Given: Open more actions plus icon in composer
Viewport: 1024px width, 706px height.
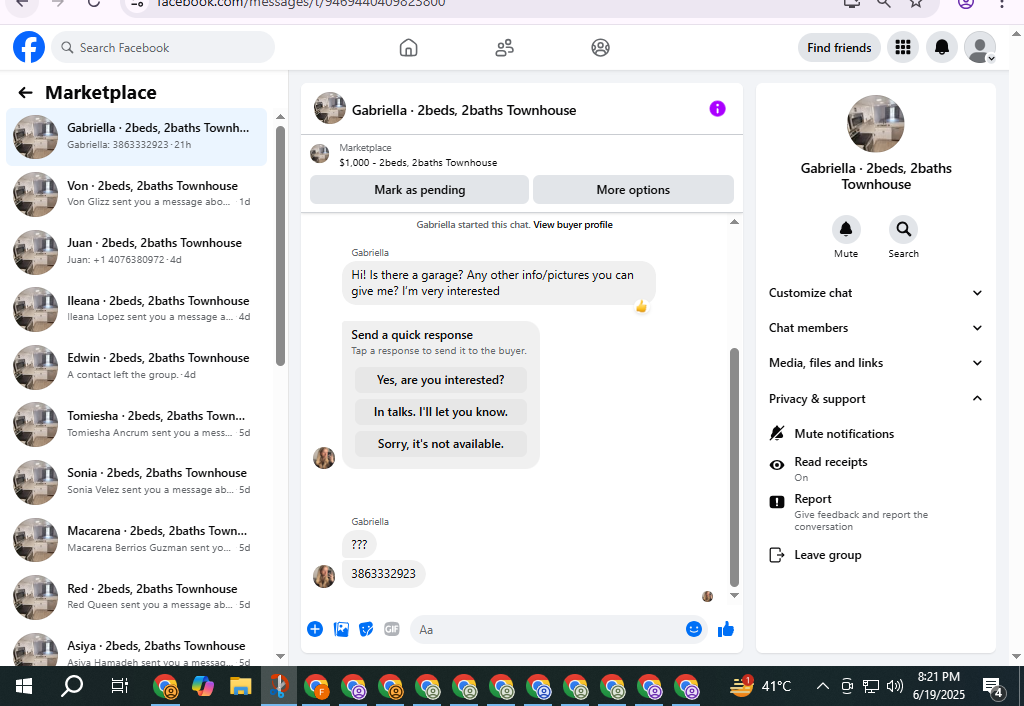Looking at the screenshot, I should tap(315, 629).
